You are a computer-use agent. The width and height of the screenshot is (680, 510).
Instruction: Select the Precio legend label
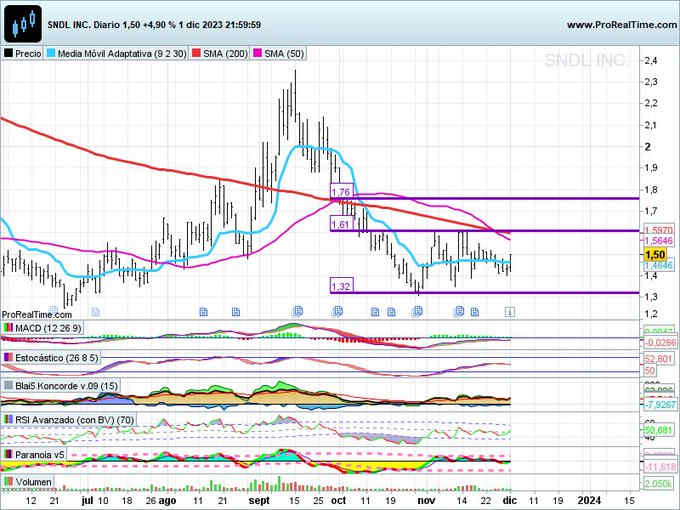28,54
